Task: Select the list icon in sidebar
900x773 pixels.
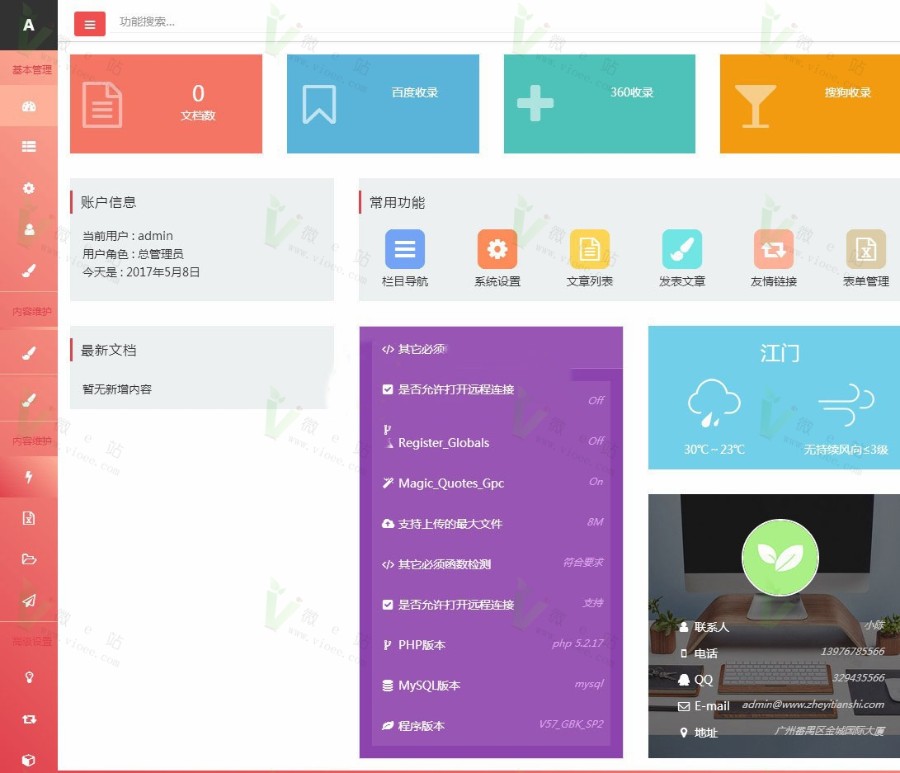Action: click(x=29, y=146)
